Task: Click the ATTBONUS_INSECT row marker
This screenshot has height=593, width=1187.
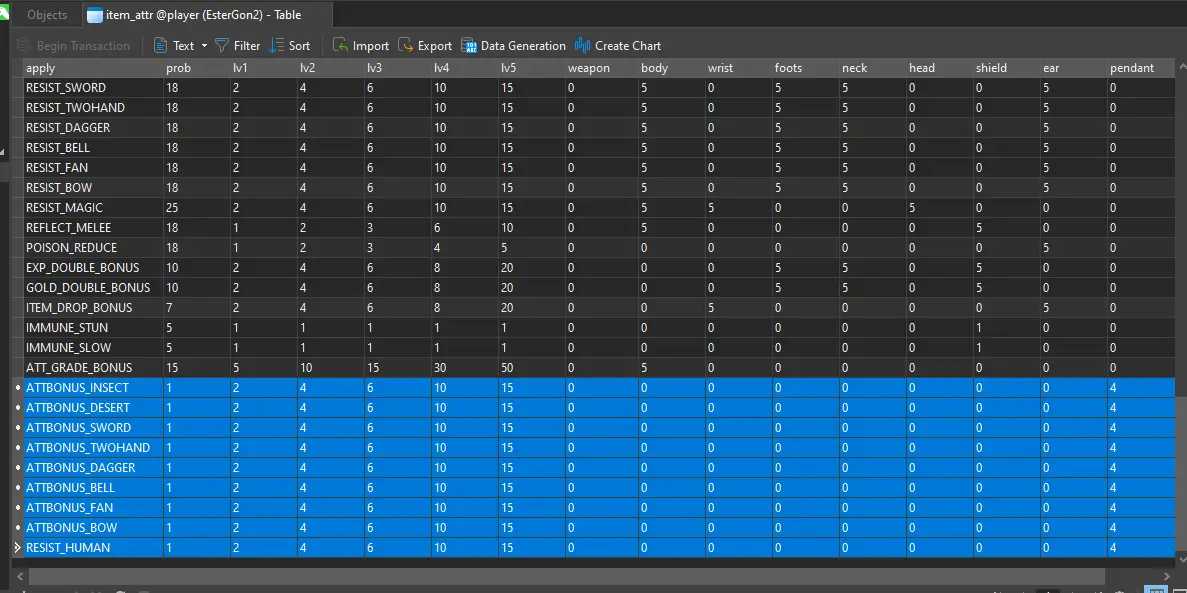Action: tap(17, 388)
